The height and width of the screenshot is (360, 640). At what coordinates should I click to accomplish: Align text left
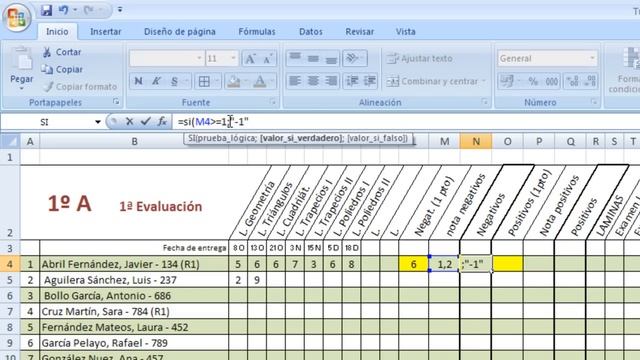295,81
